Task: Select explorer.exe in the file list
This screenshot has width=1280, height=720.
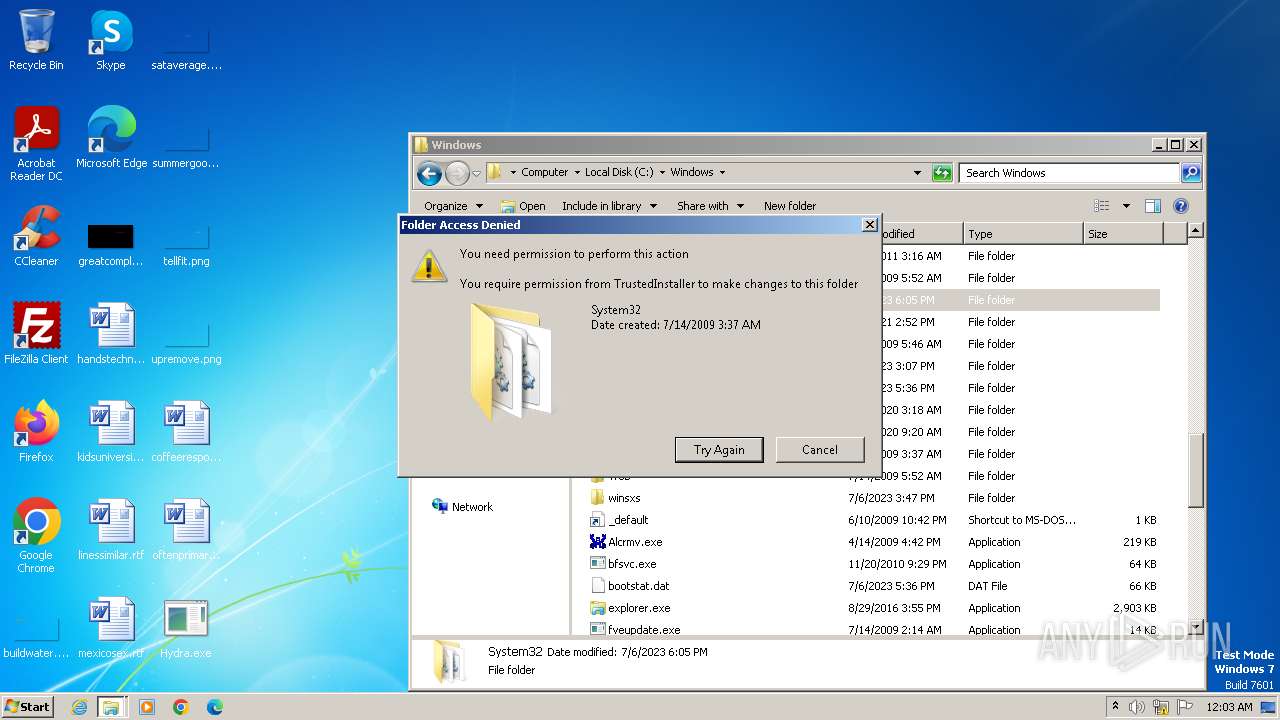Action: 630,608
